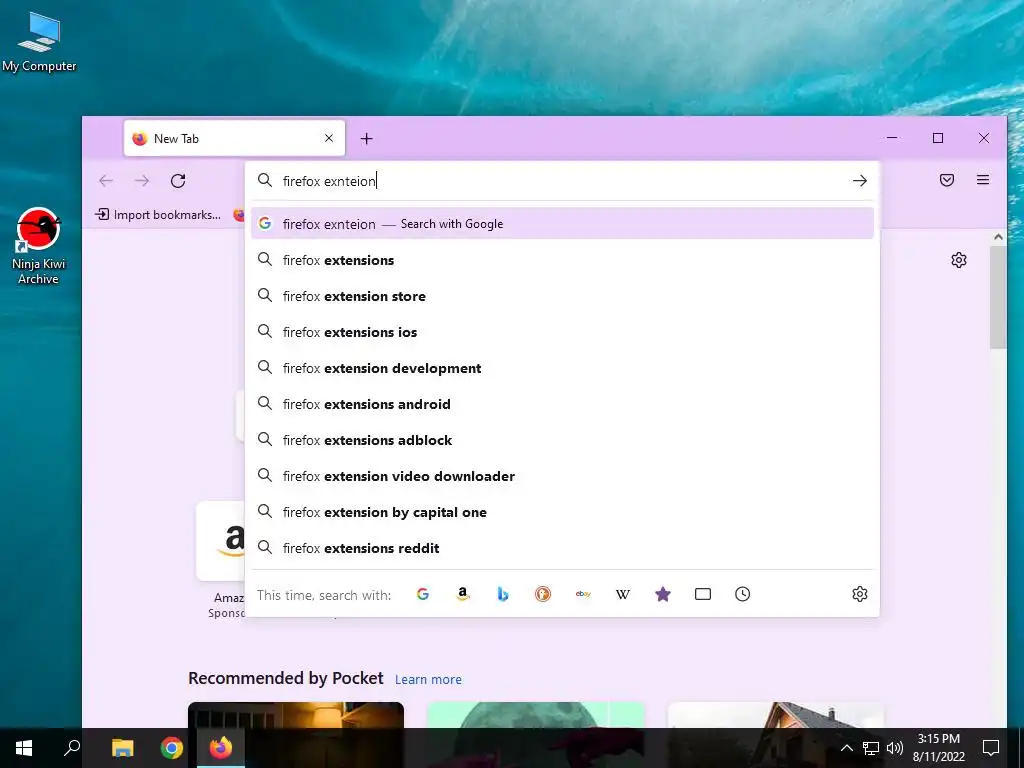Viewport: 1024px width, 768px height.
Task: Select Firefox in the taskbar
Action: [221, 748]
